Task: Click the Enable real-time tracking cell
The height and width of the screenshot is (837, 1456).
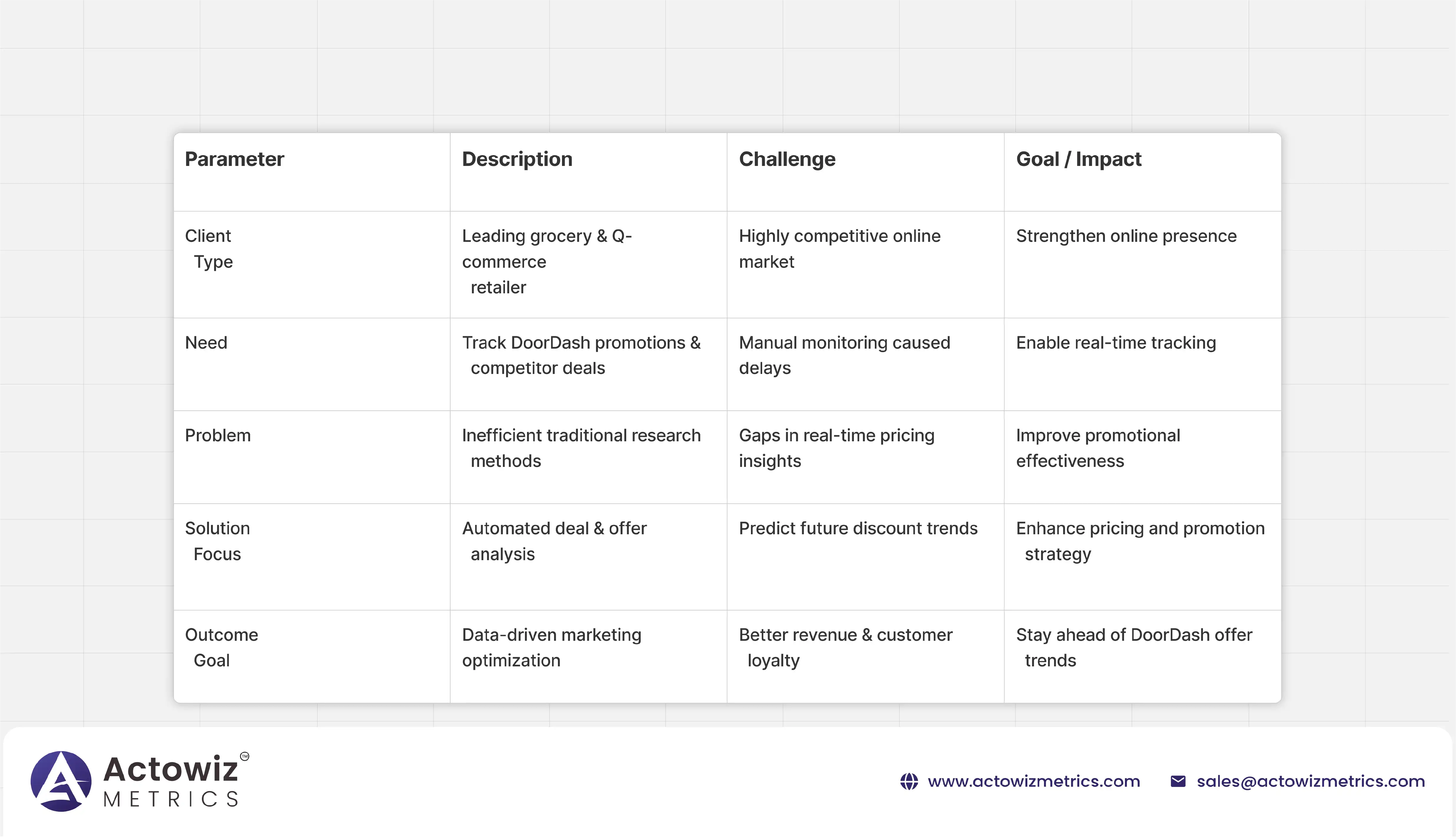Action: point(1116,343)
